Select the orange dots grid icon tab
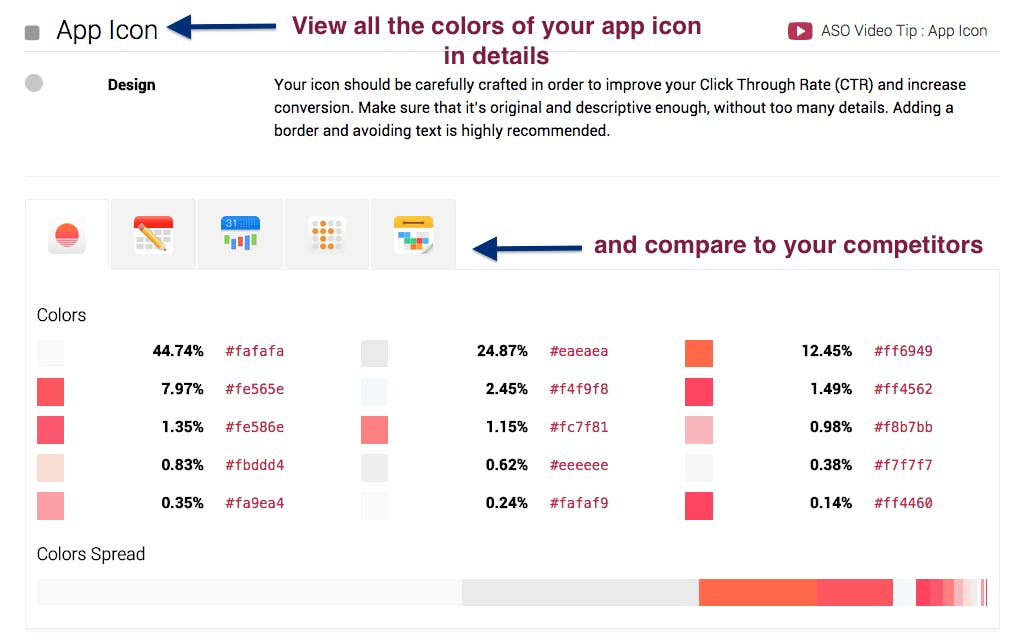Screen dimensions: 1035x639 point(327,236)
